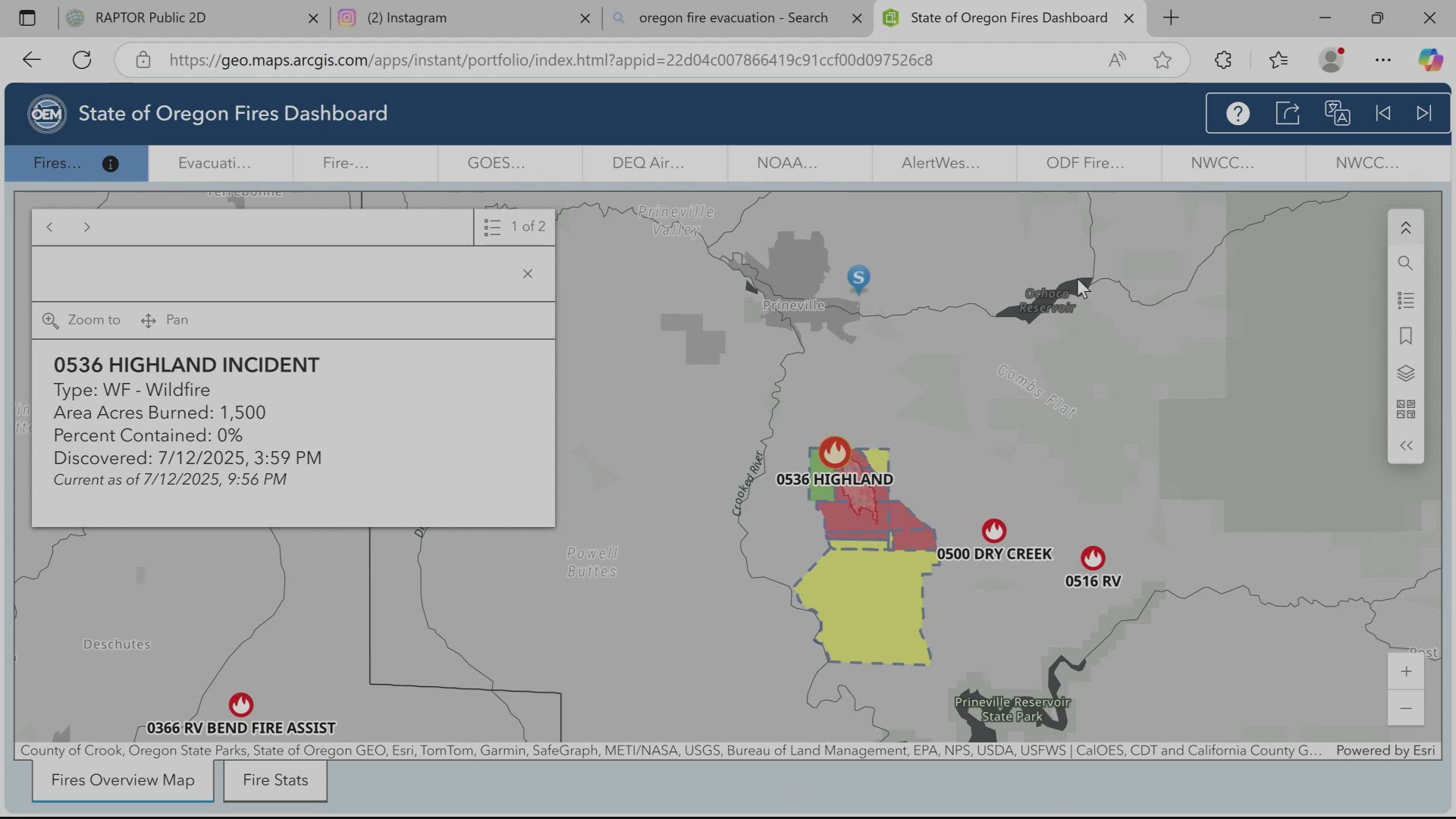Add page to favorites star icon

pos(1163,60)
